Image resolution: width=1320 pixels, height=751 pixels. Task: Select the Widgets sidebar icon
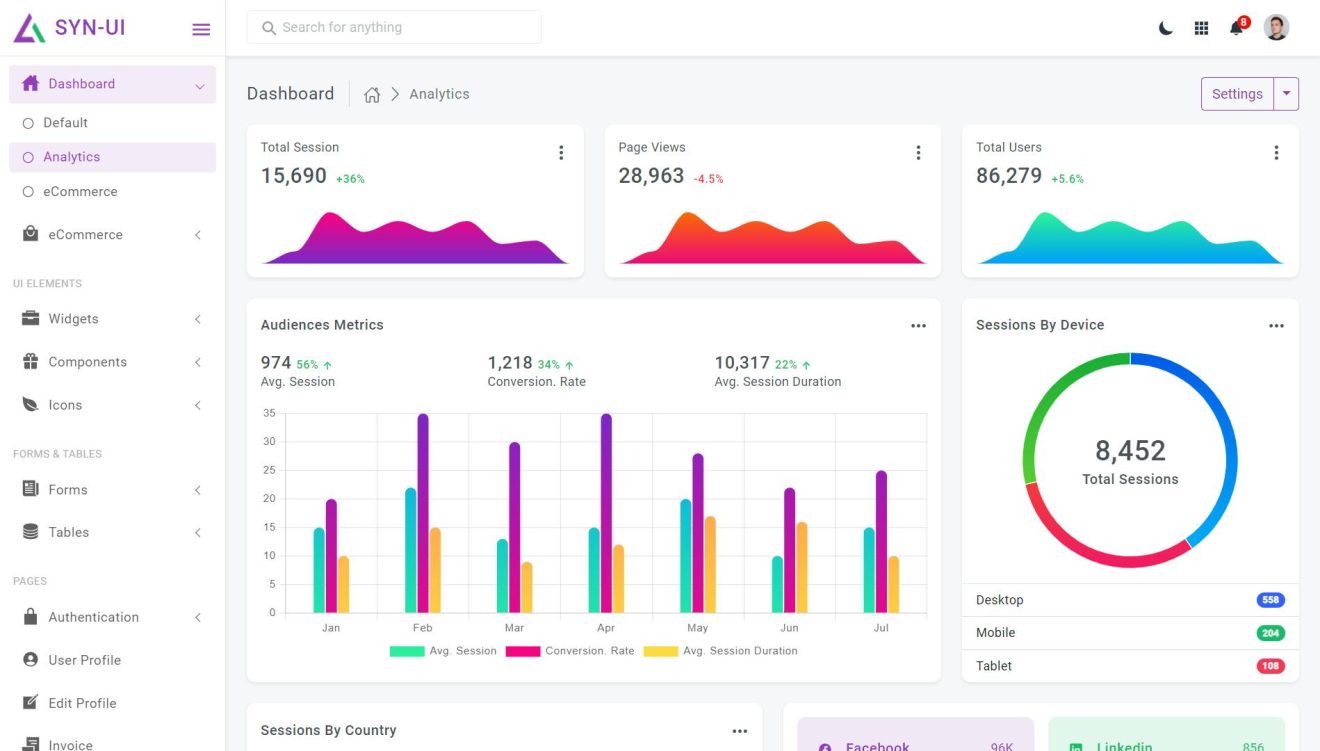tap(27, 318)
